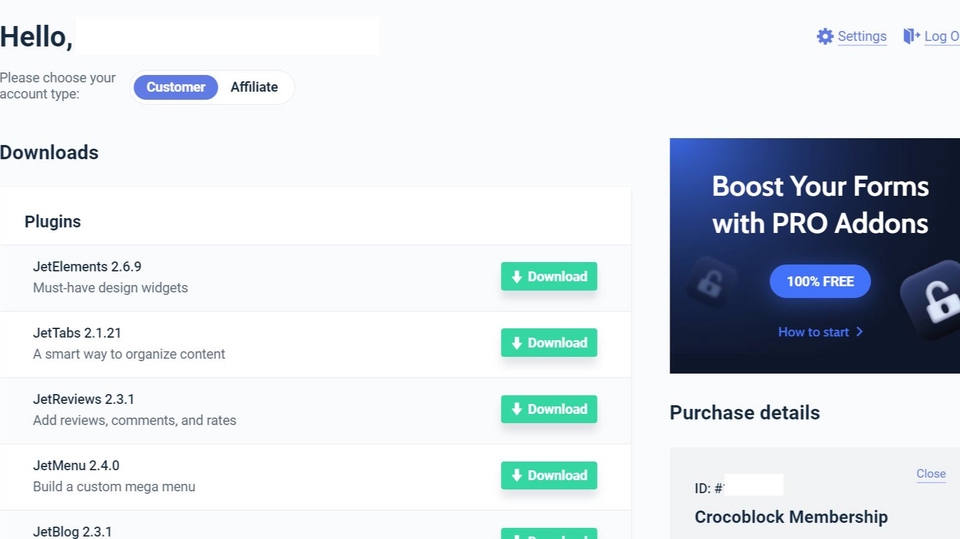960x539 pixels.
Task: Click the JetMenu 2.4.0 title
Action: pos(76,465)
